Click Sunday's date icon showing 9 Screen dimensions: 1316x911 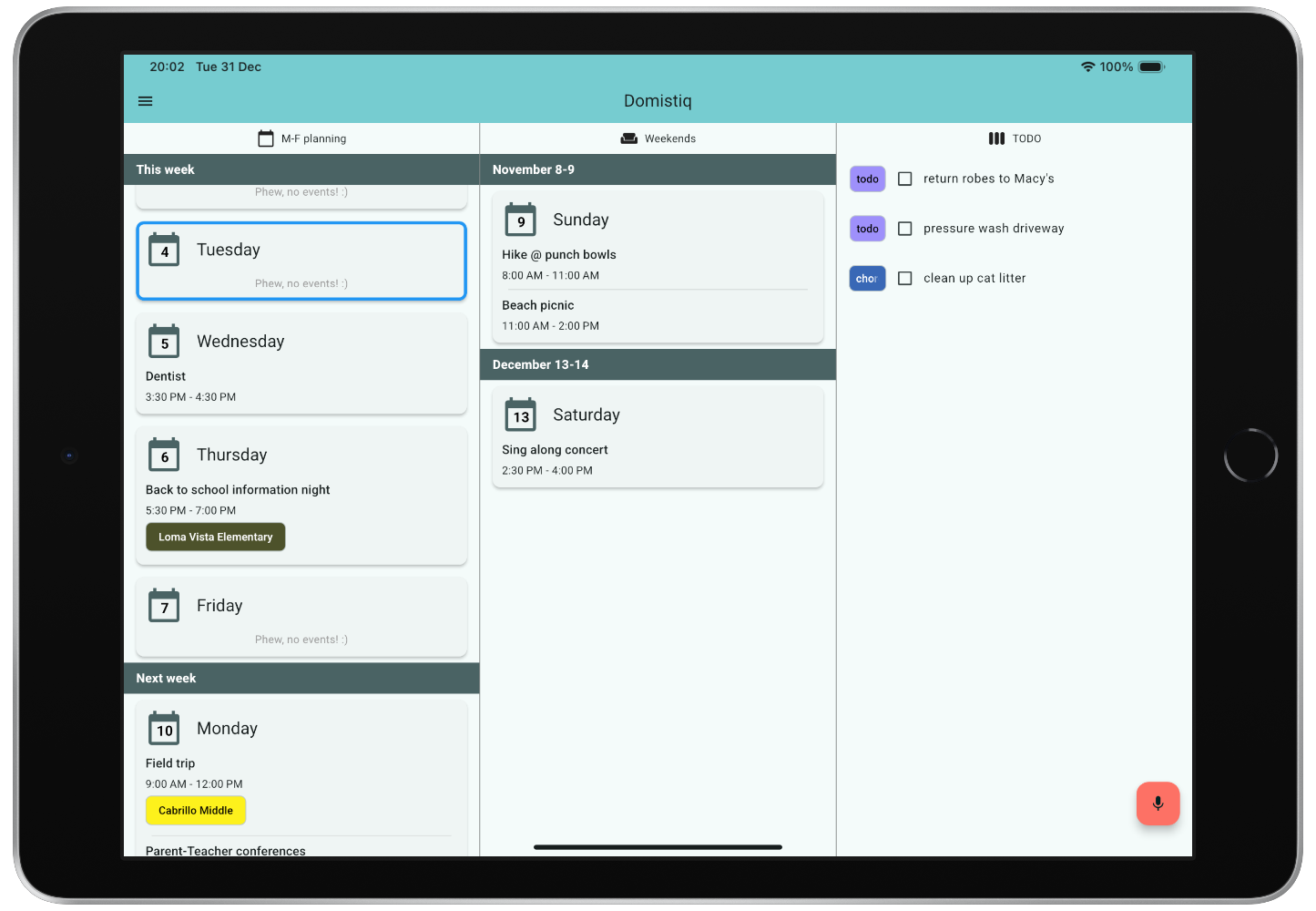pyautogui.click(x=520, y=220)
